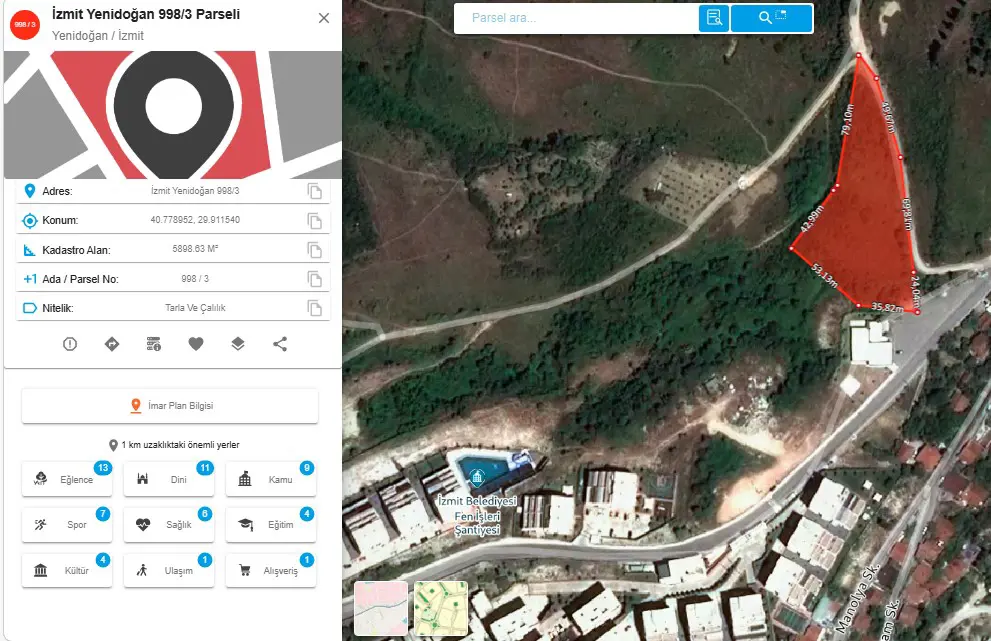Open İmar Plan Bilgisi
This screenshot has height=641, width=991.
tap(170, 406)
